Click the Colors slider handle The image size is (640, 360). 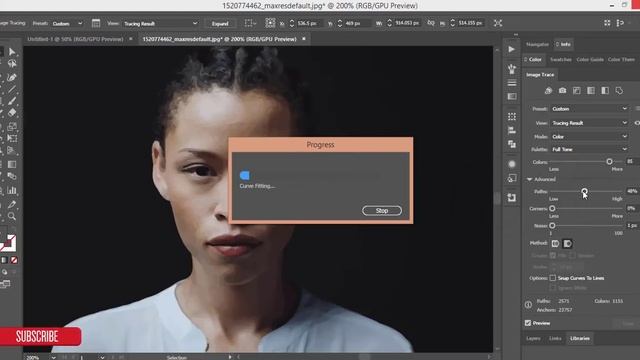(609, 162)
